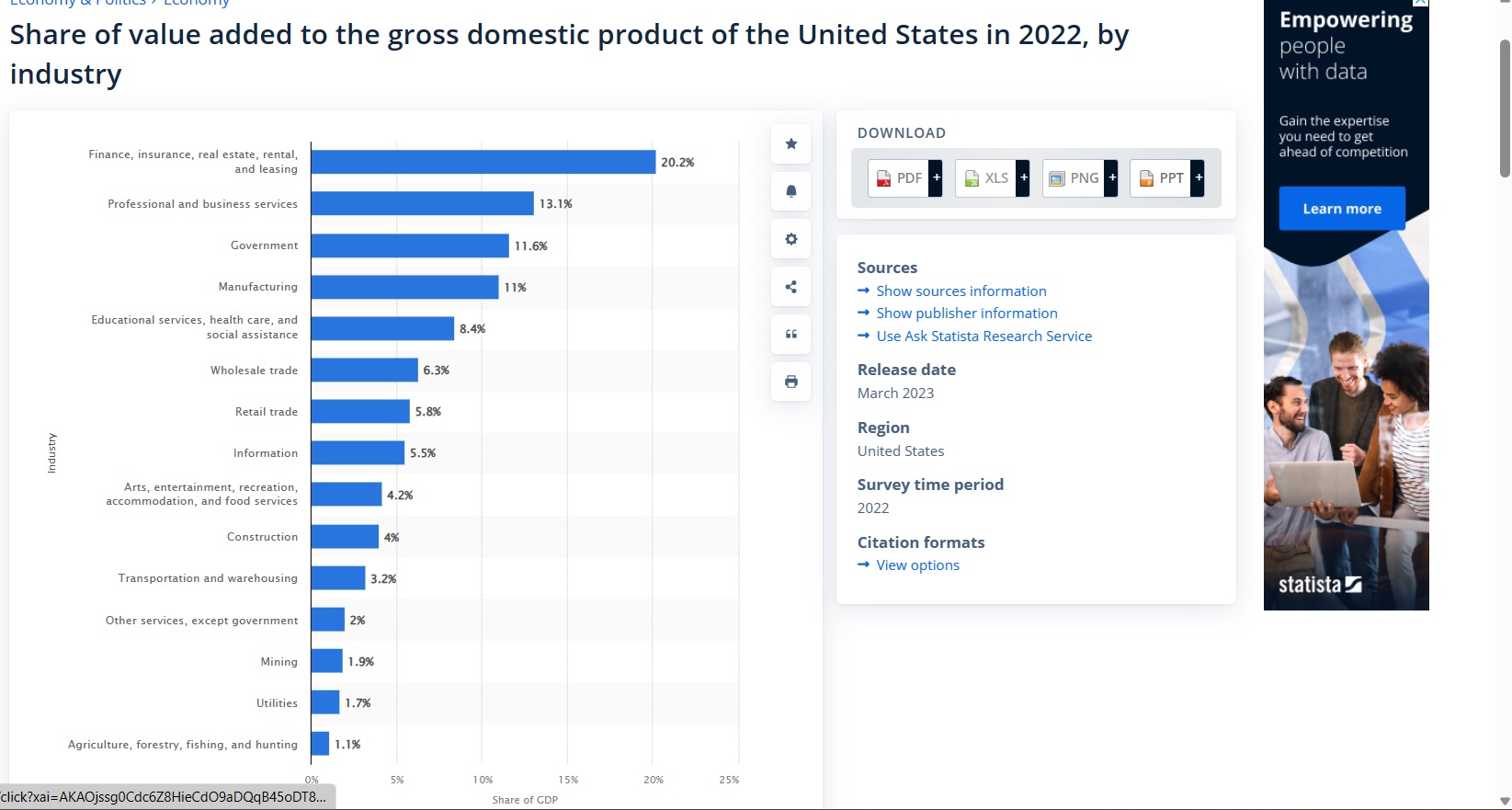Click the star favorite icon beside chart
This screenshot has height=810, width=1512.
click(790, 143)
